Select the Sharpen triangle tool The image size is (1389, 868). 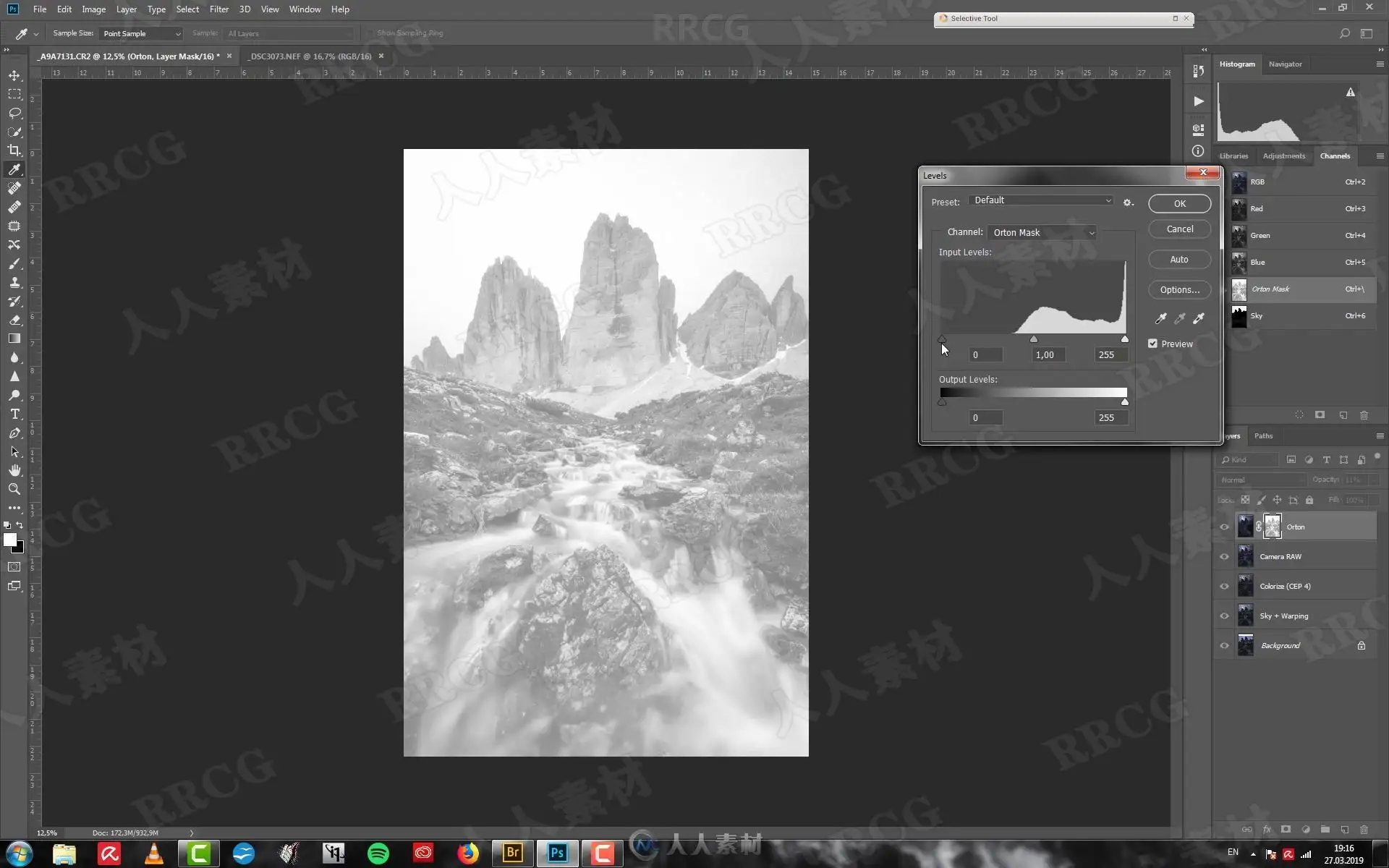point(14,376)
